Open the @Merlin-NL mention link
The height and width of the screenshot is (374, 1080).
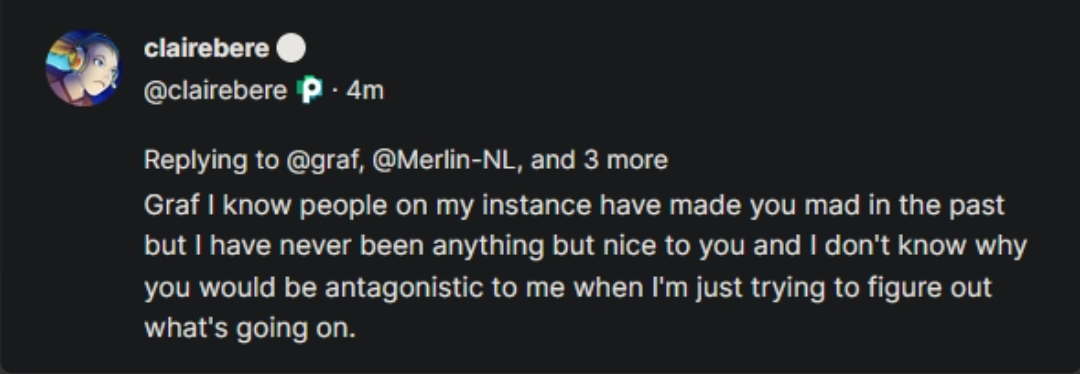(x=448, y=160)
